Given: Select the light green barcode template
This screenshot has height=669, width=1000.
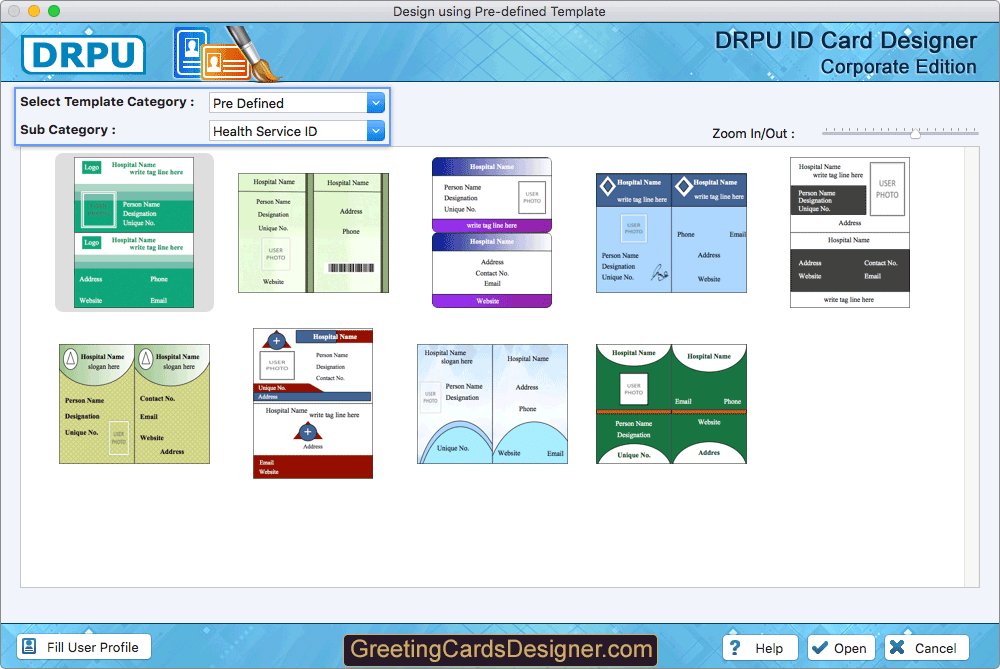Looking at the screenshot, I should click(313, 233).
